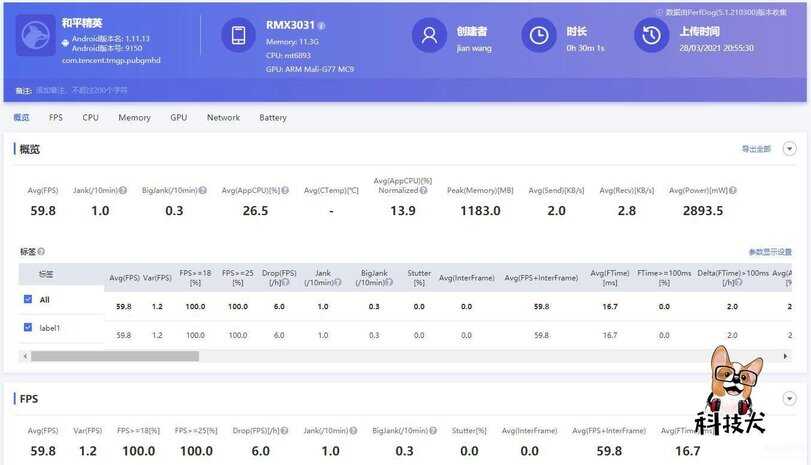The height and width of the screenshot is (465, 811).
Task: Toggle the All row checkbox
Action: (x=28, y=299)
